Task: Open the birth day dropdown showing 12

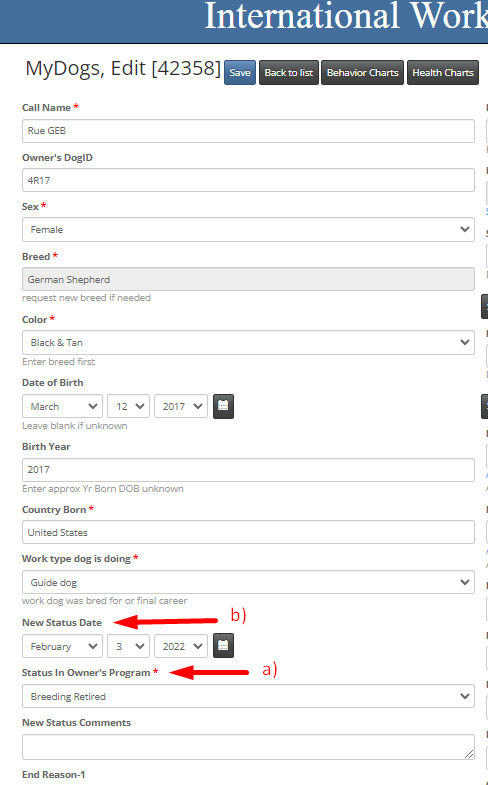Action: click(x=129, y=407)
